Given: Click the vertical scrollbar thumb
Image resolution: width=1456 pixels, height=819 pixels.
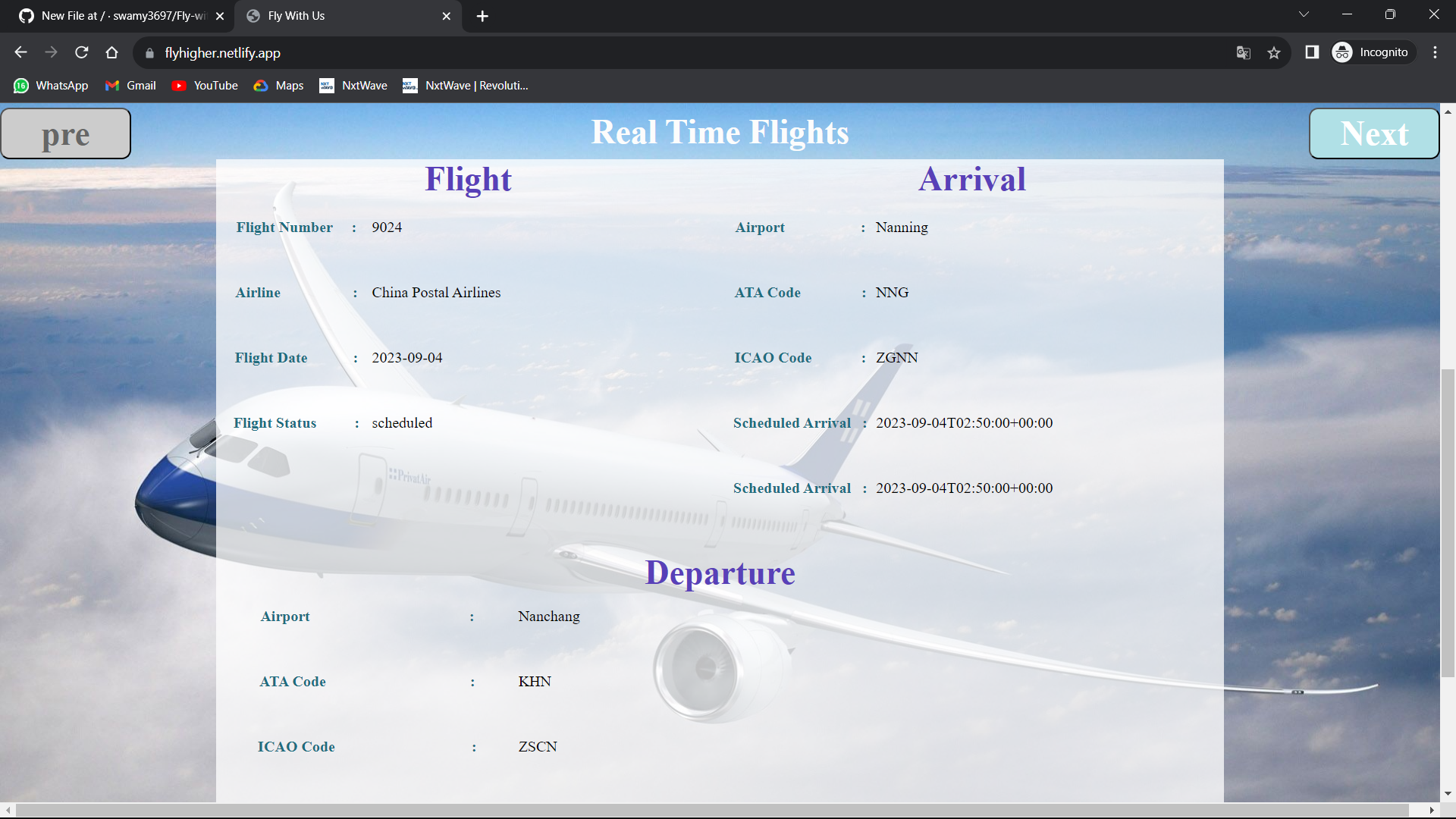Looking at the screenshot, I should tap(1448, 523).
